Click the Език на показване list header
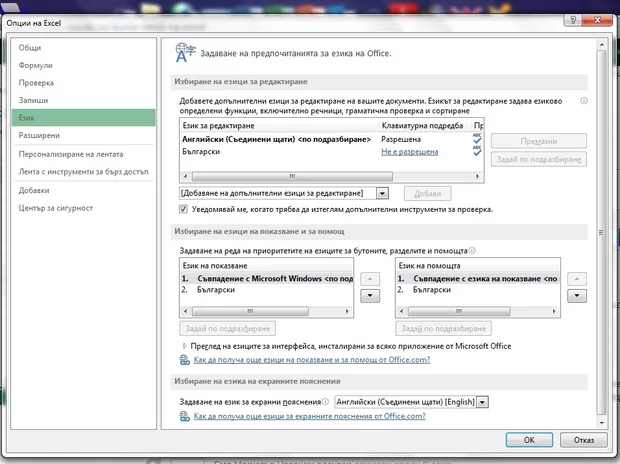 [x=266, y=266]
